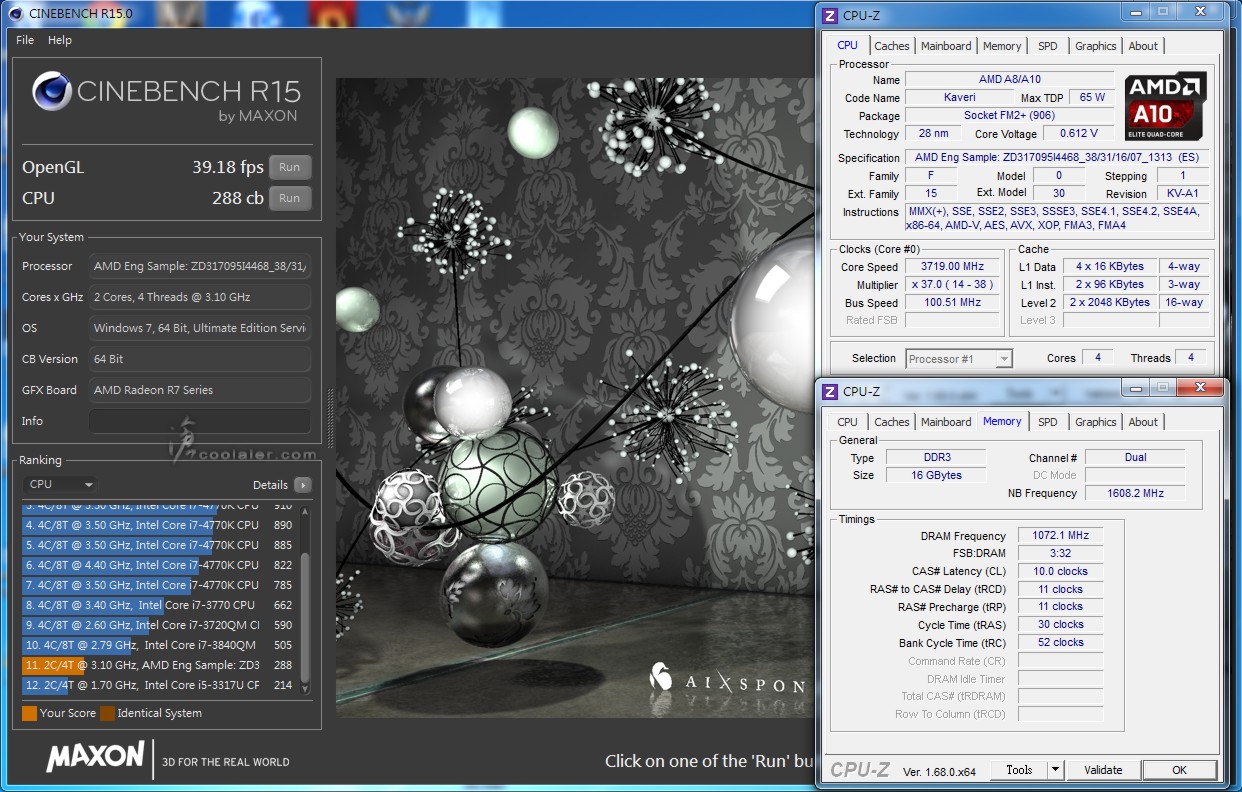Open the Help menu in Cinebench

(x=60, y=40)
